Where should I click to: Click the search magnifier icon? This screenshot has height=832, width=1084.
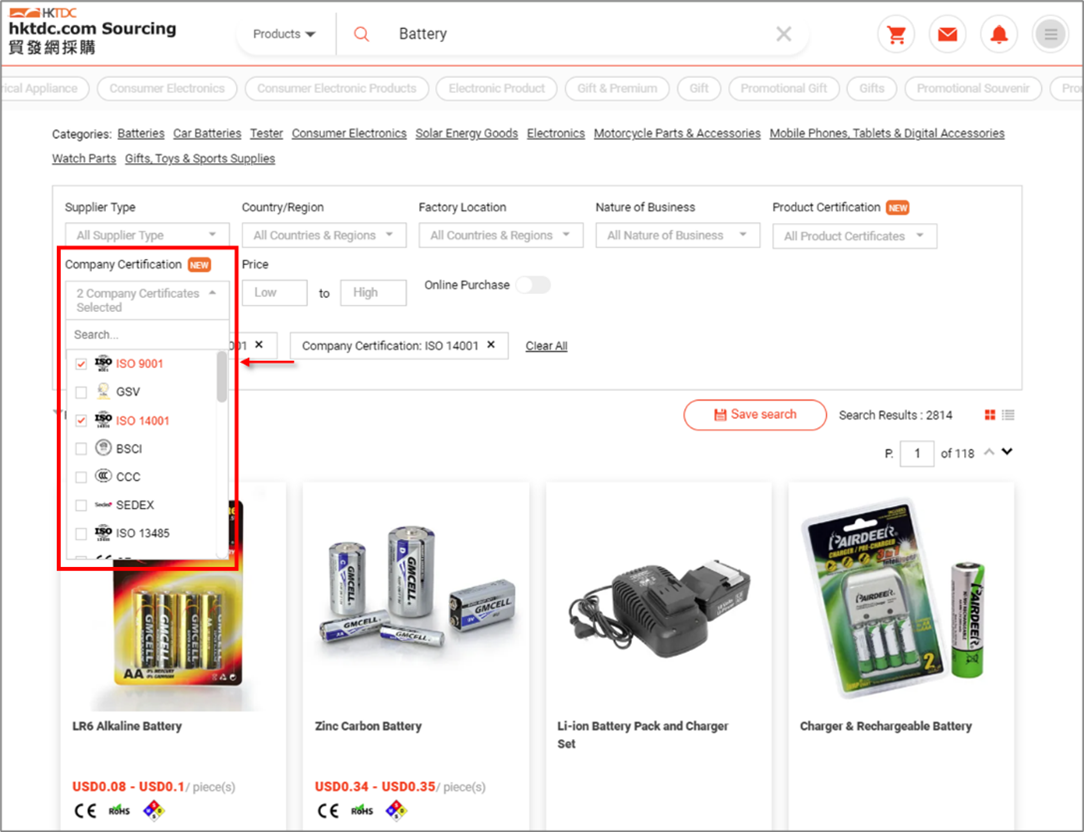[x=362, y=34]
